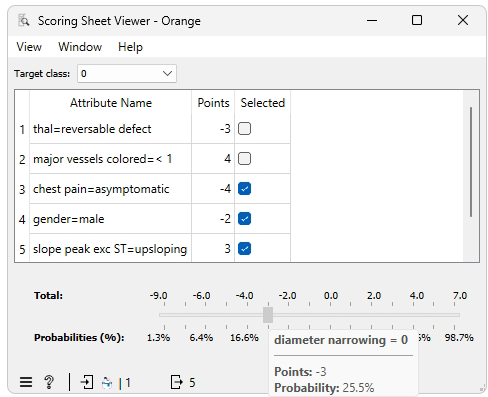Click the Scoring Sheet Viewer title bar icon
This screenshot has width=488, height=397.
(x=24, y=21)
